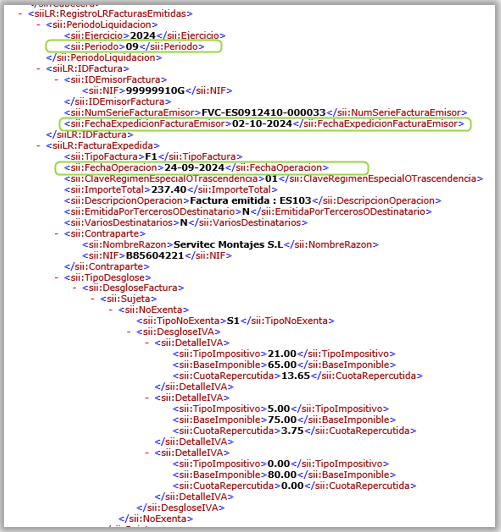Click the closing </sii:Contraparte> tag

107,267
